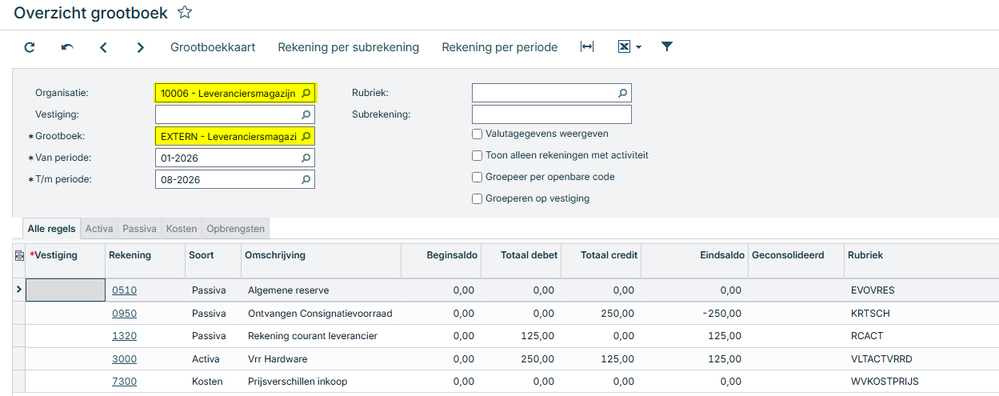Image resolution: width=999 pixels, height=396 pixels.
Task: Open Rekening per periode
Action: tap(500, 47)
